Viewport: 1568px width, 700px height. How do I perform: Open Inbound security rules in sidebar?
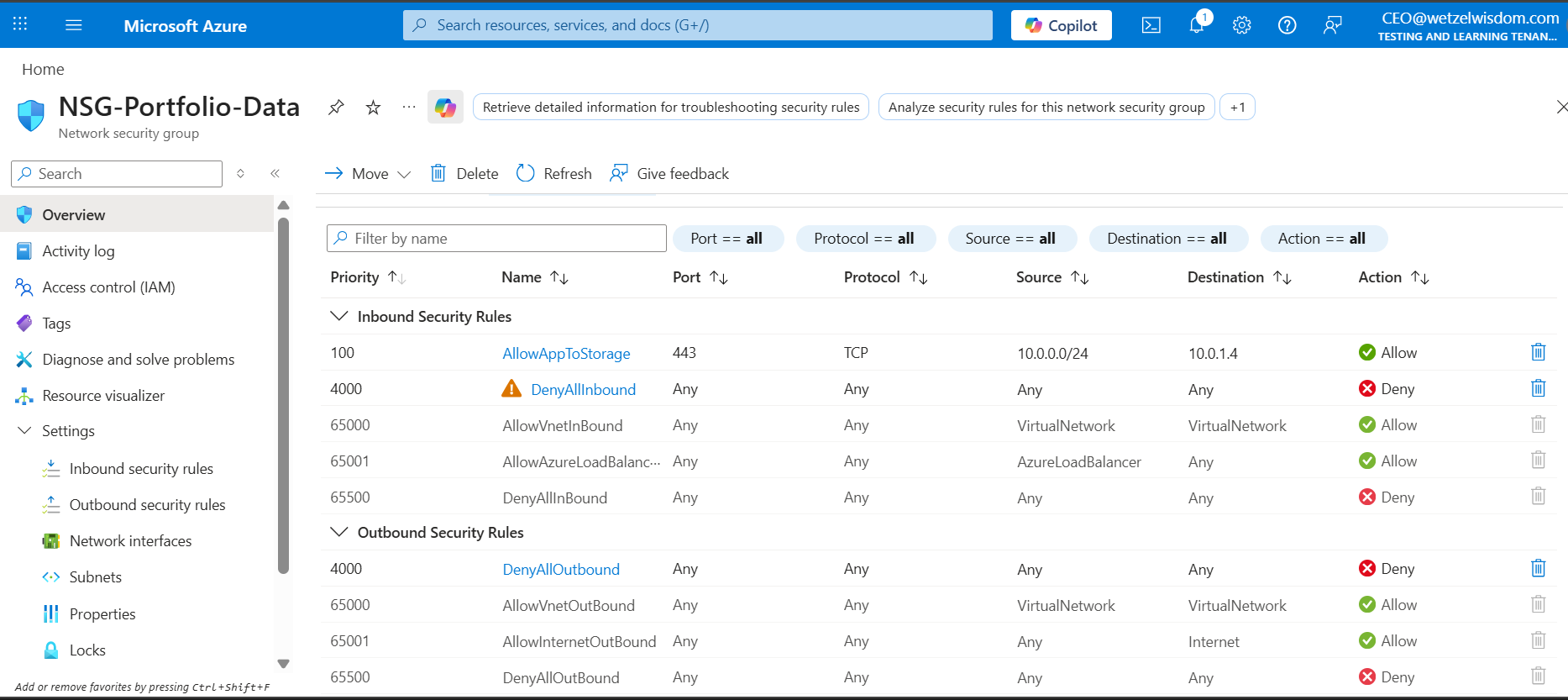[141, 469]
